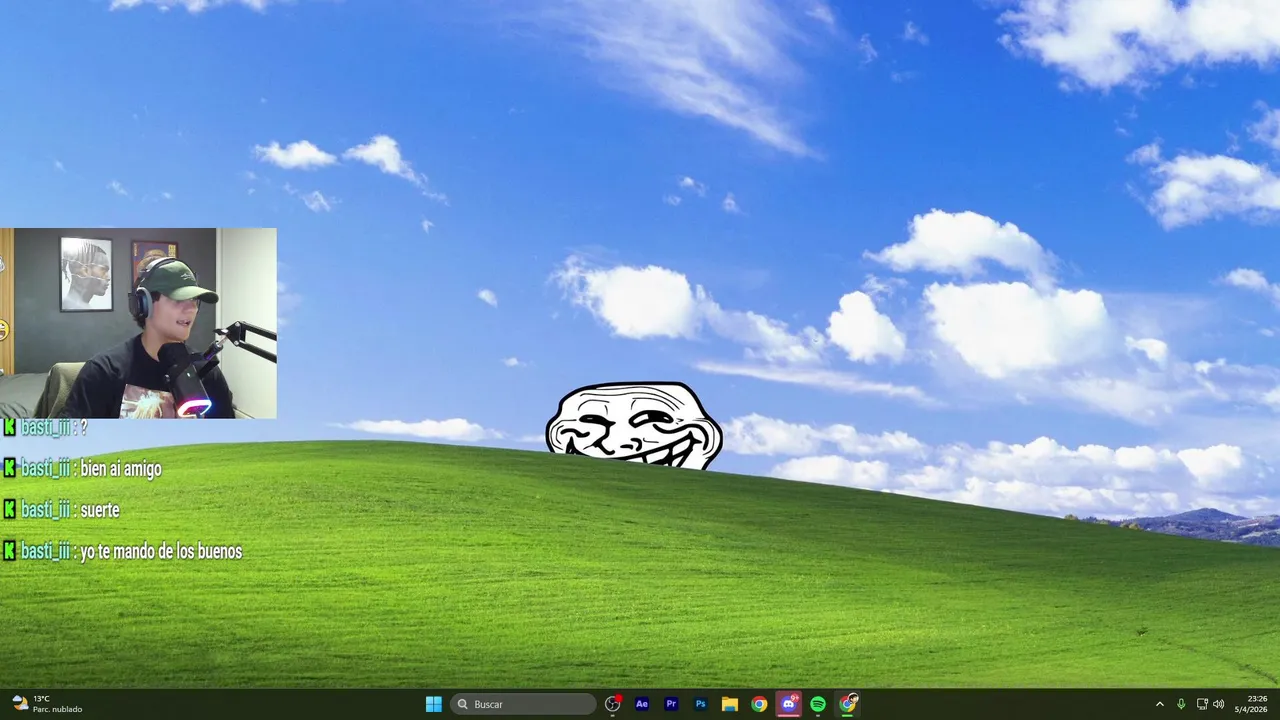The height and width of the screenshot is (720, 1280).
Task: Click the chat message "bien ai amigo"
Action: [x=120, y=468]
